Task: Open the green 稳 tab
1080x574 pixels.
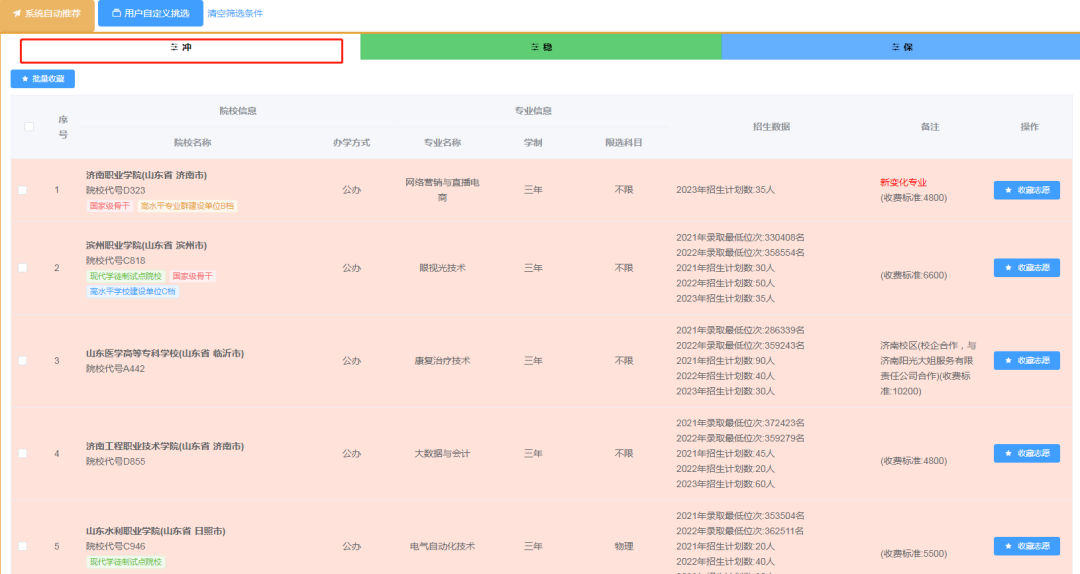Action: 540,47
